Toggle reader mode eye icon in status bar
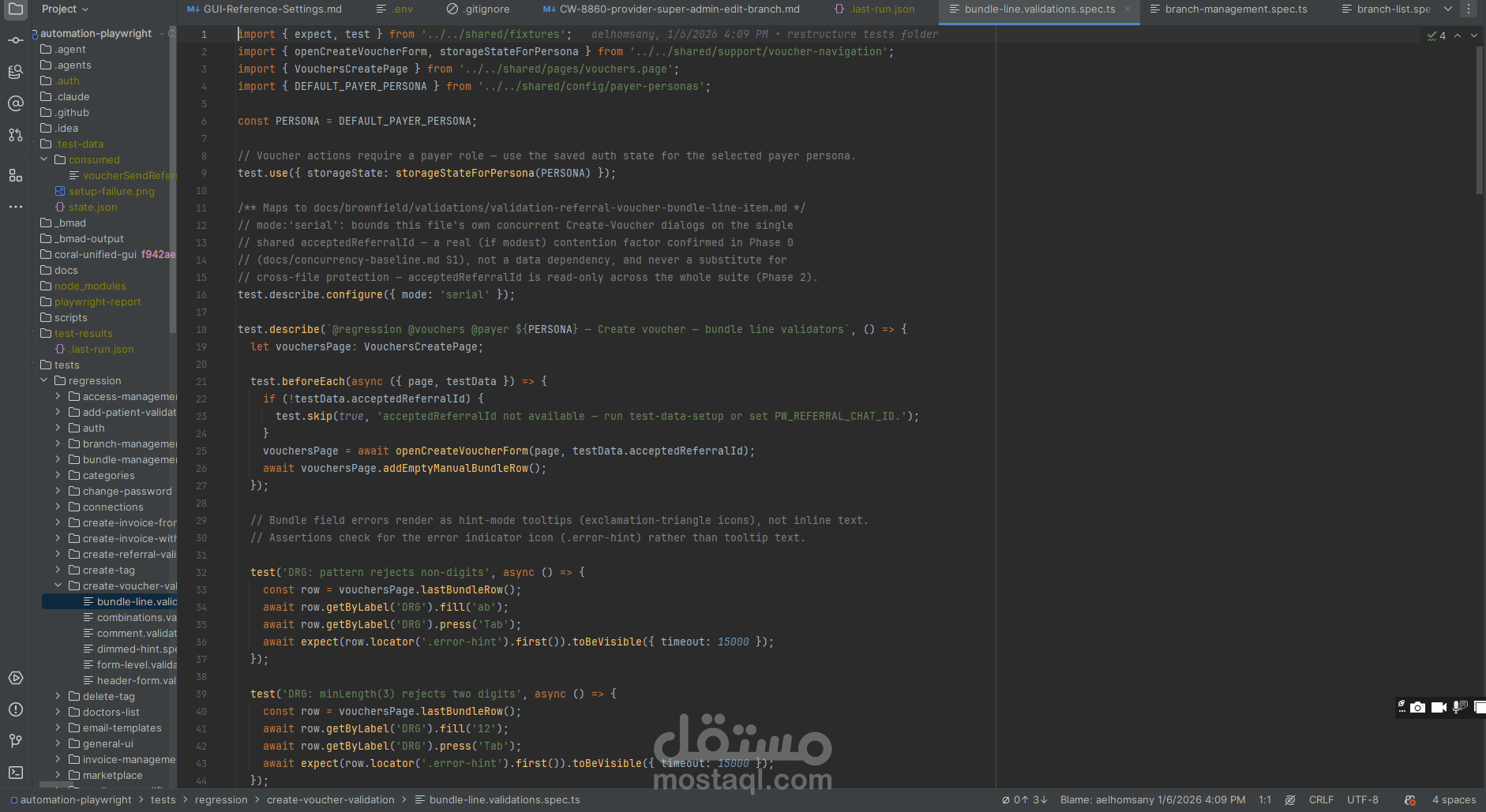Viewport: 1486px width, 812px height. tap(1290, 800)
